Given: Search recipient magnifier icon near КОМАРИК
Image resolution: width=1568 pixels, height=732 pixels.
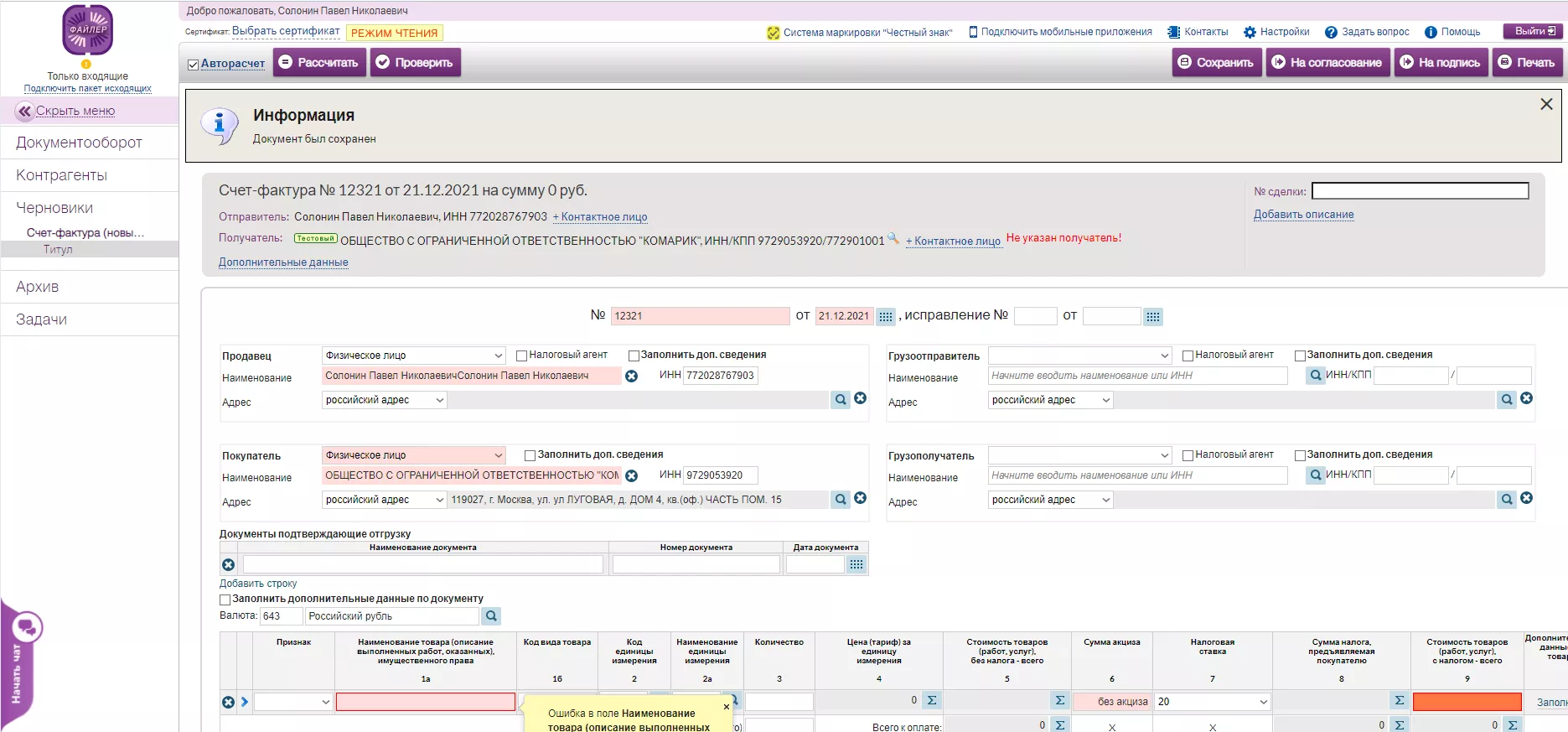Looking at the screenshot, I should [893, 239].
